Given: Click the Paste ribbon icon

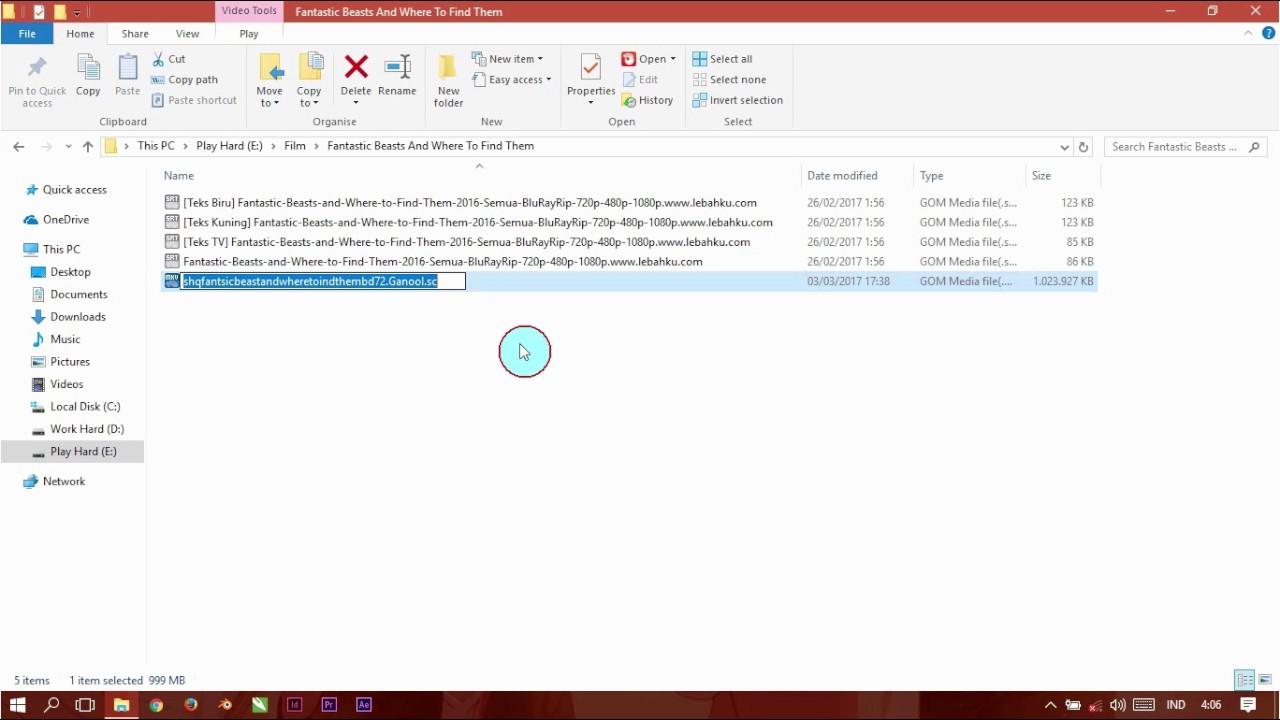Looking at the screenshot, I should coord(128,68).
